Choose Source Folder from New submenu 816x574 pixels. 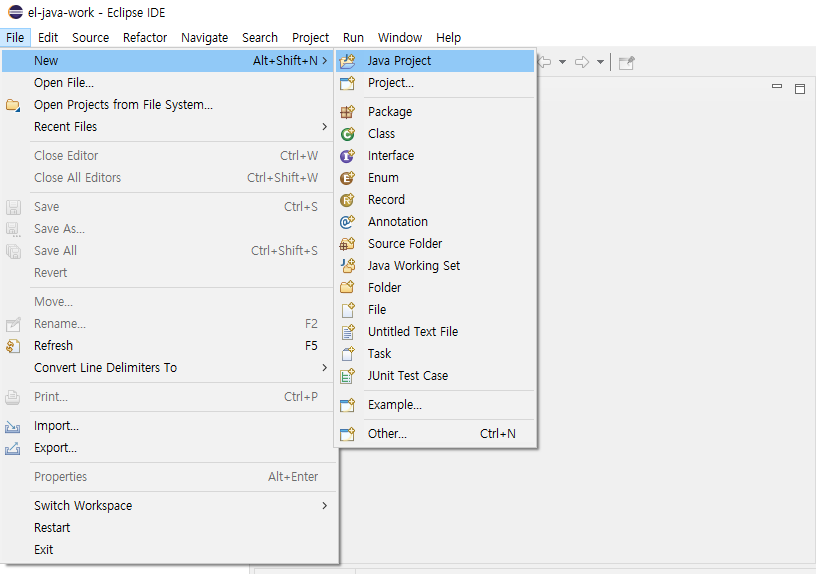pos(435,244)
